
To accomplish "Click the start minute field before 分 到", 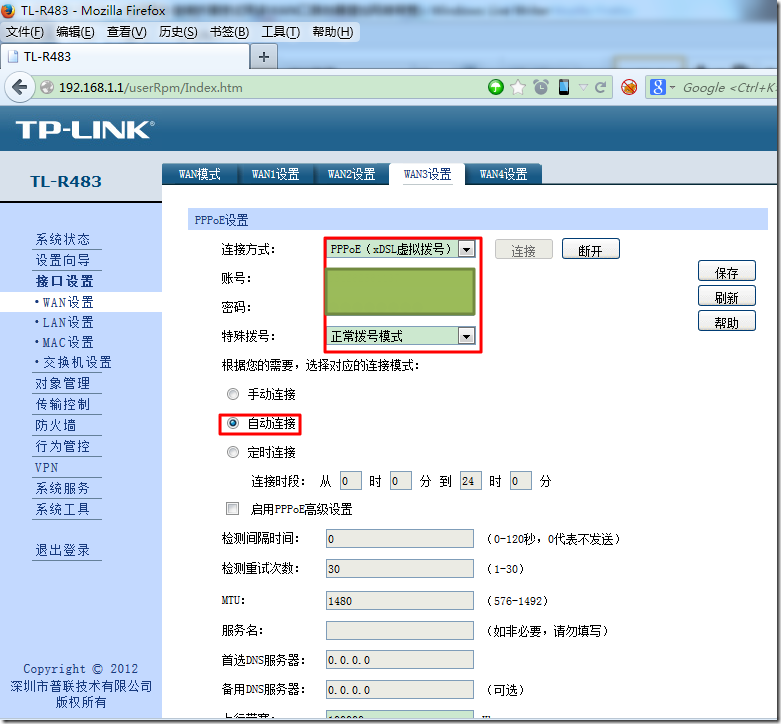I will point(400,481).
